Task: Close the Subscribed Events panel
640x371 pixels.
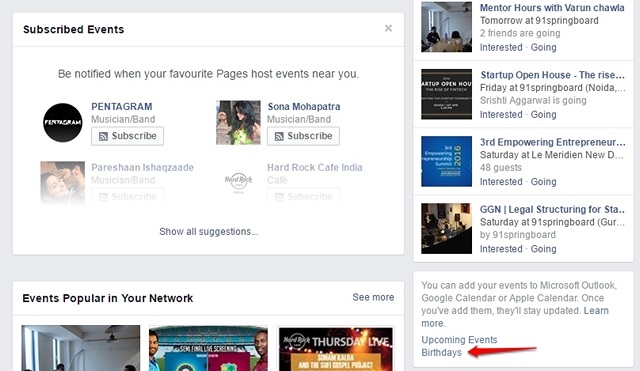Action: [388, 28]
